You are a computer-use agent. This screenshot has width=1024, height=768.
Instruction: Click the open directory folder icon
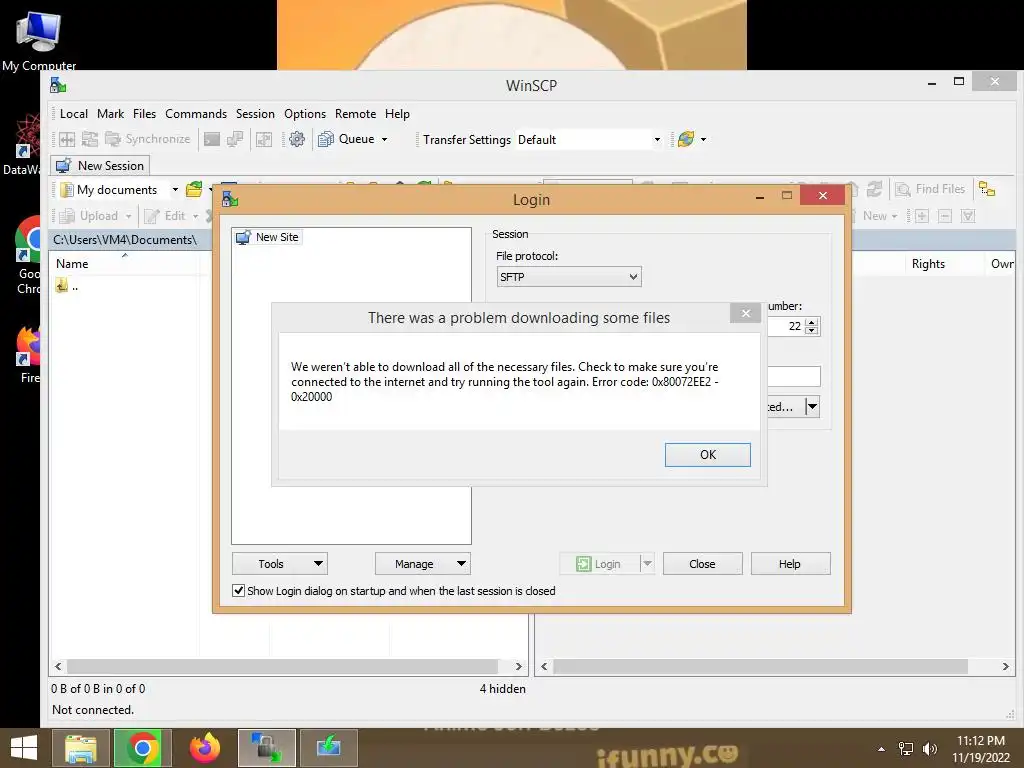[x=194, y=190]
